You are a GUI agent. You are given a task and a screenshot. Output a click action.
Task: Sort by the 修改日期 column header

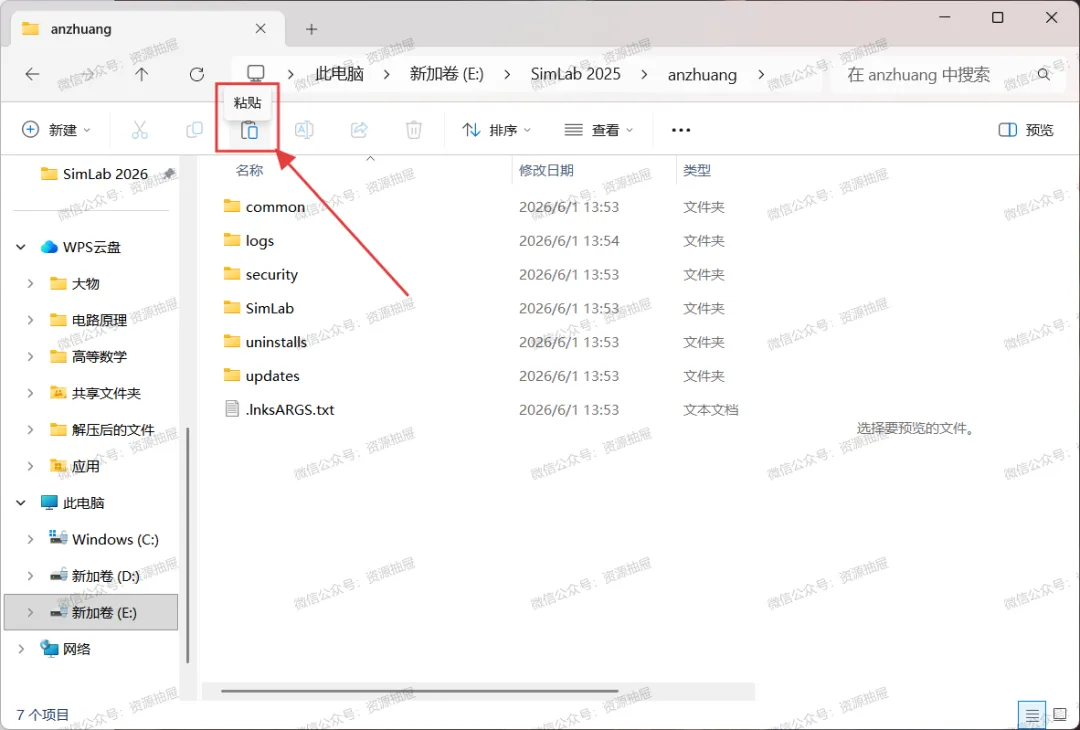(546, 170)
